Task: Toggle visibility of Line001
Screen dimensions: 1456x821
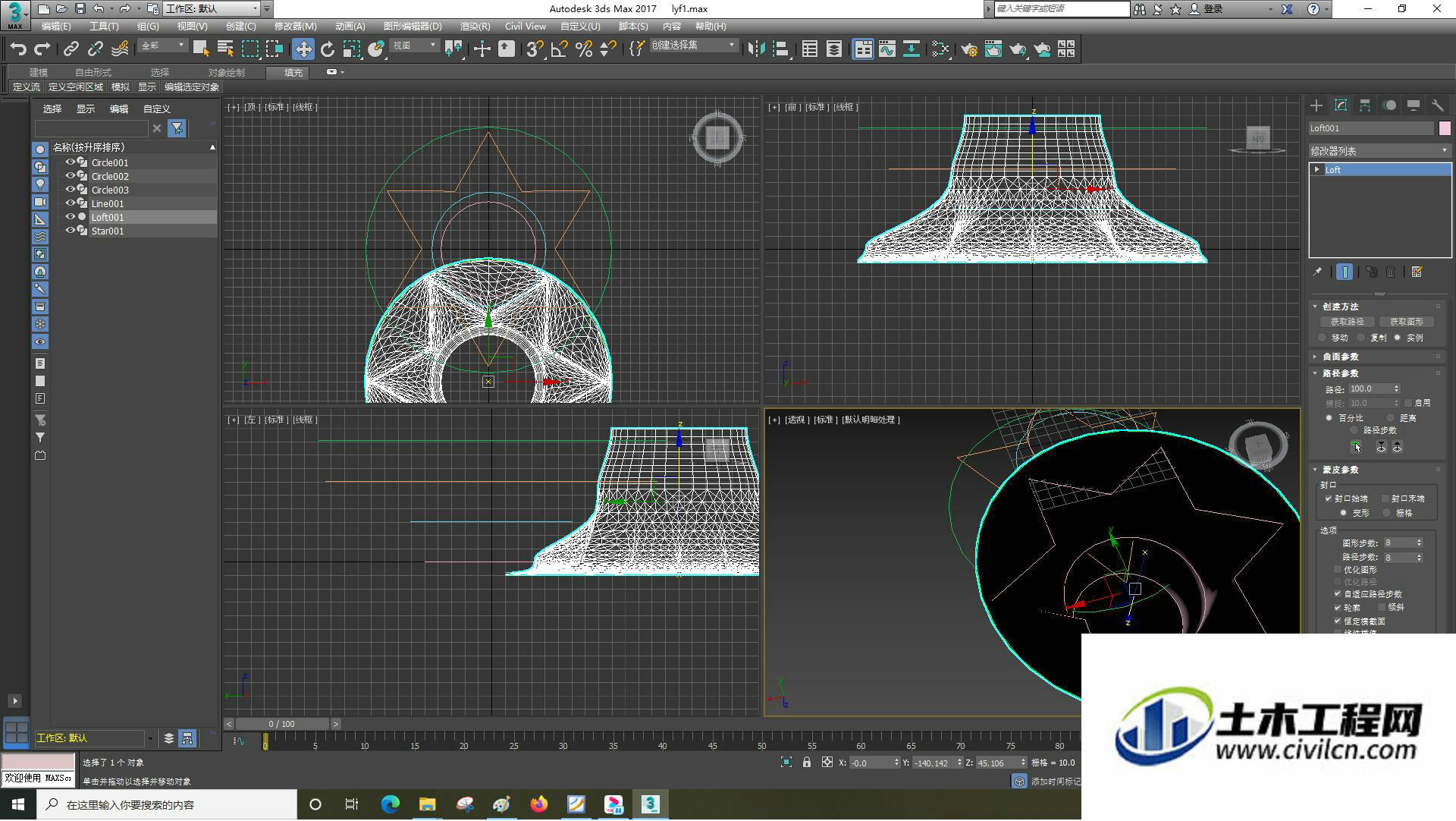Action: coord(71,203)
